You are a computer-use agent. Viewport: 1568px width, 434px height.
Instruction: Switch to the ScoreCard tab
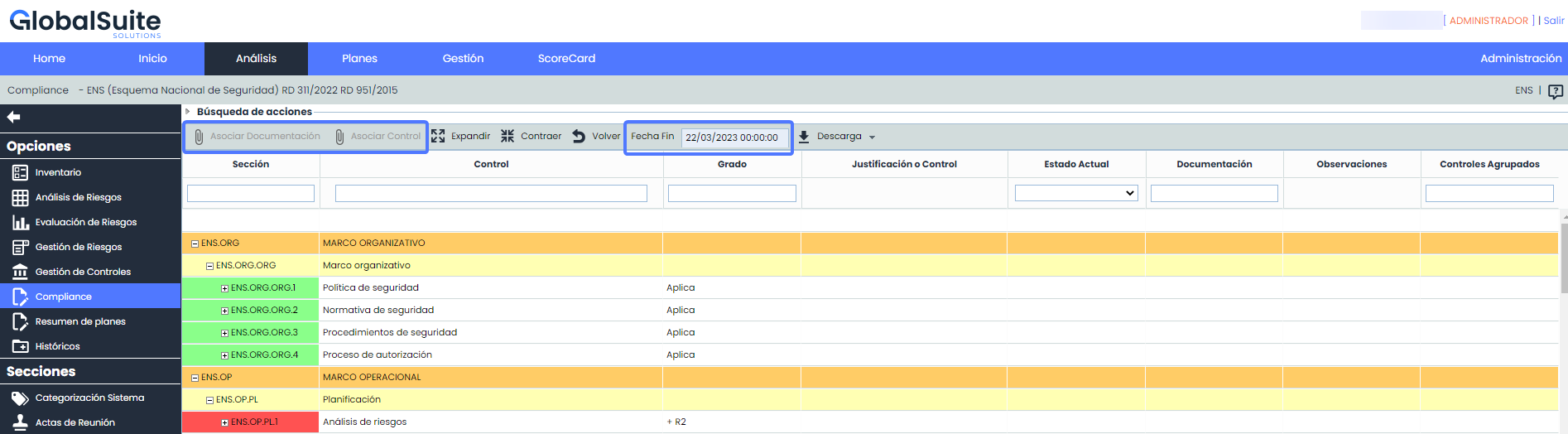coord(566,59)
